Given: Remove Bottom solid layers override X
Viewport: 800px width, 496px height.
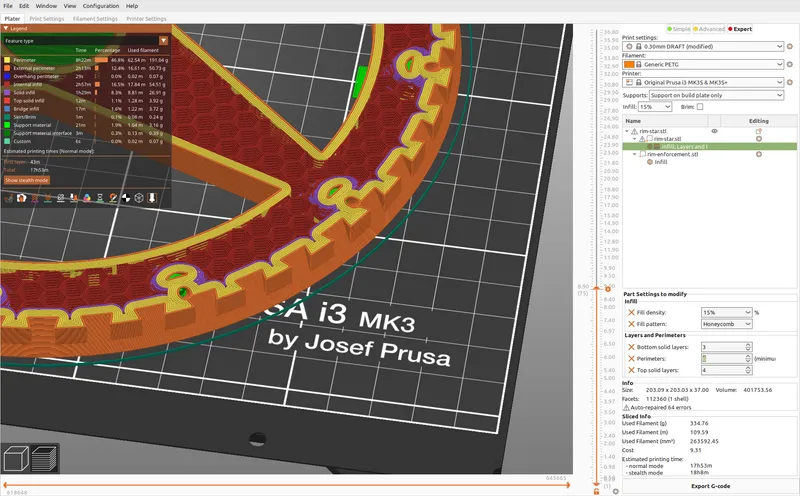Looking at the screenshot, I should 631,347.
